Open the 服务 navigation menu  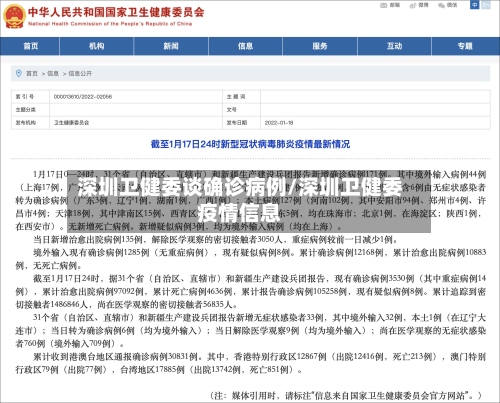320,46
